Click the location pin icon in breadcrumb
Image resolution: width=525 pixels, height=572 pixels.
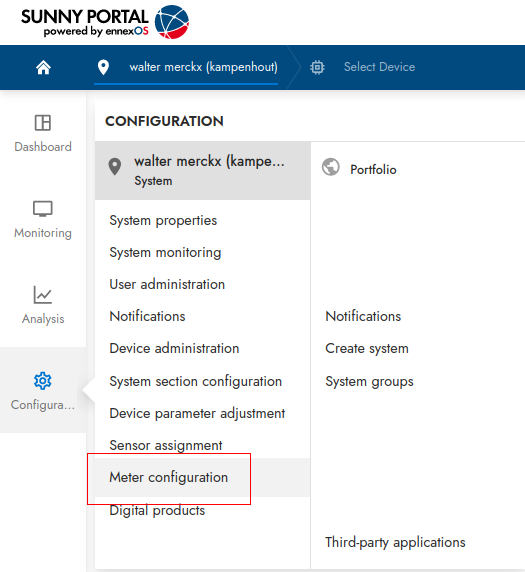tap(104, 67)
